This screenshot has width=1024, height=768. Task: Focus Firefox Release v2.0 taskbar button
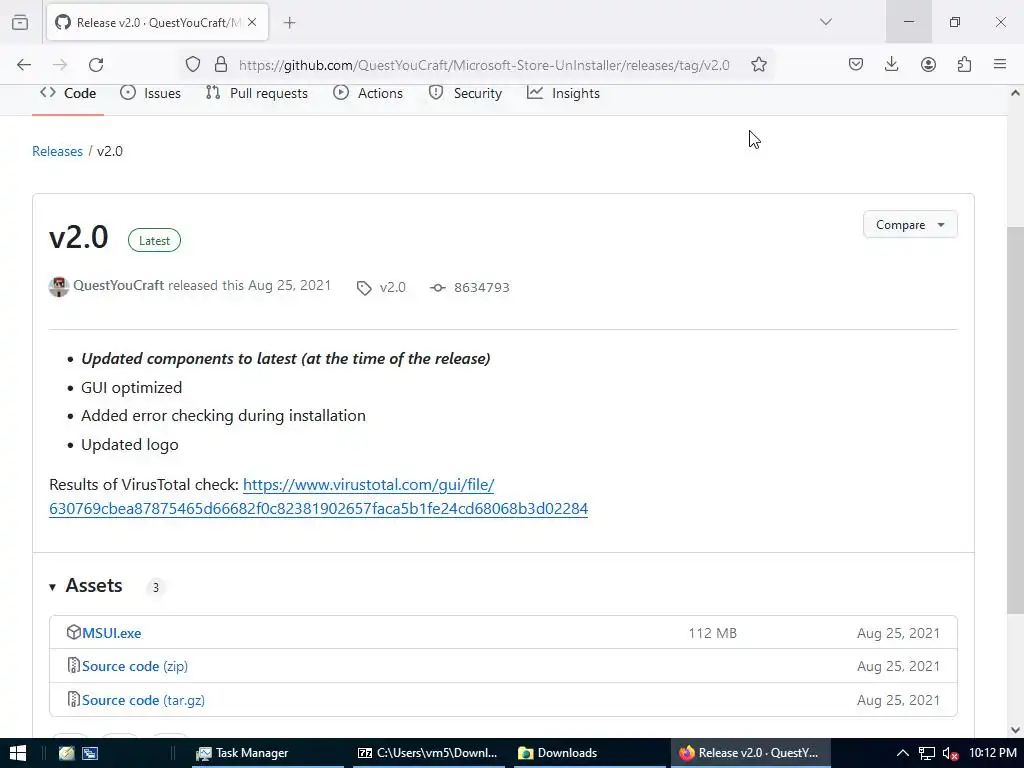pos(750,753)
